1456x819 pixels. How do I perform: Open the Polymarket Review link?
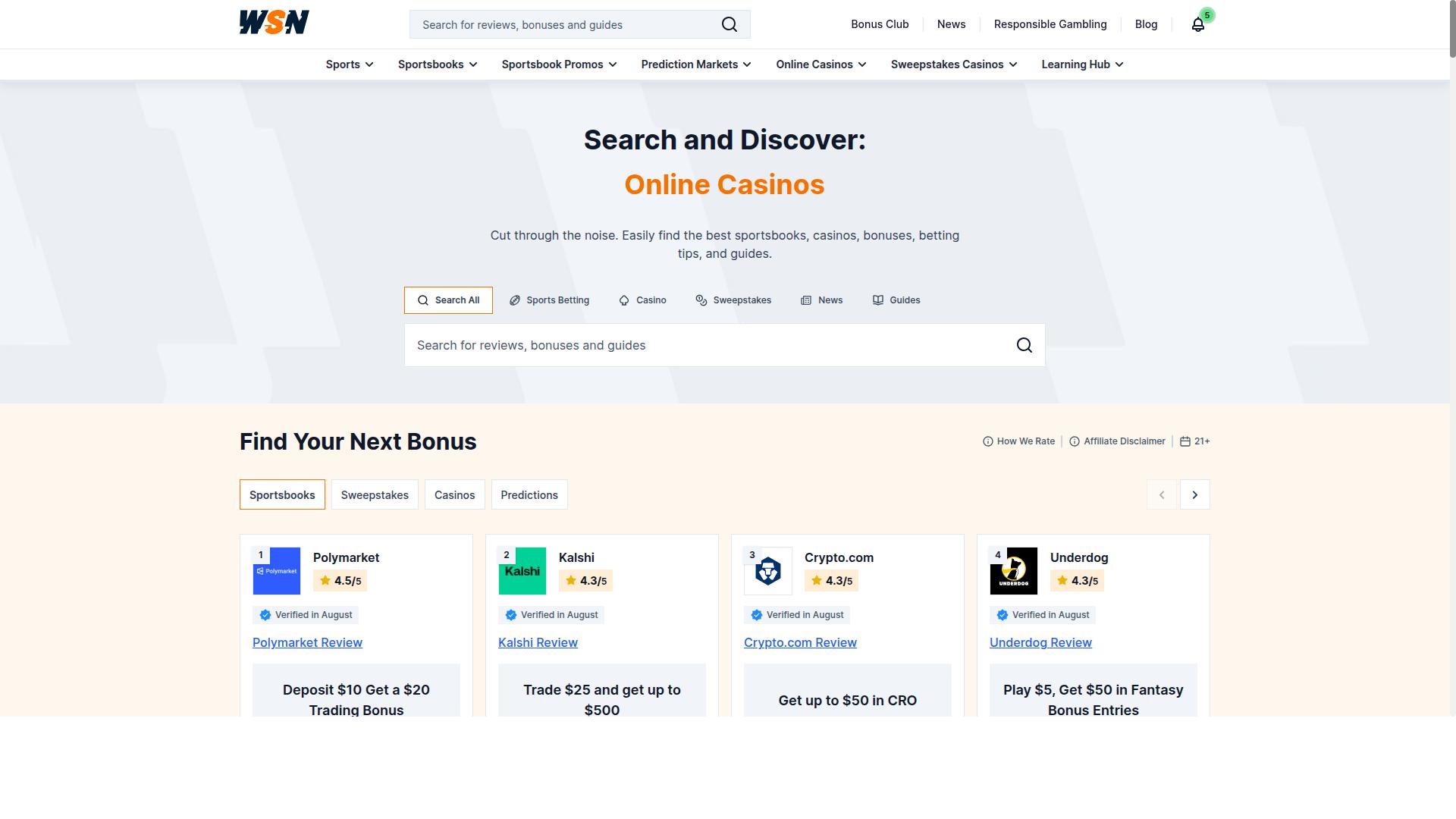307,642
